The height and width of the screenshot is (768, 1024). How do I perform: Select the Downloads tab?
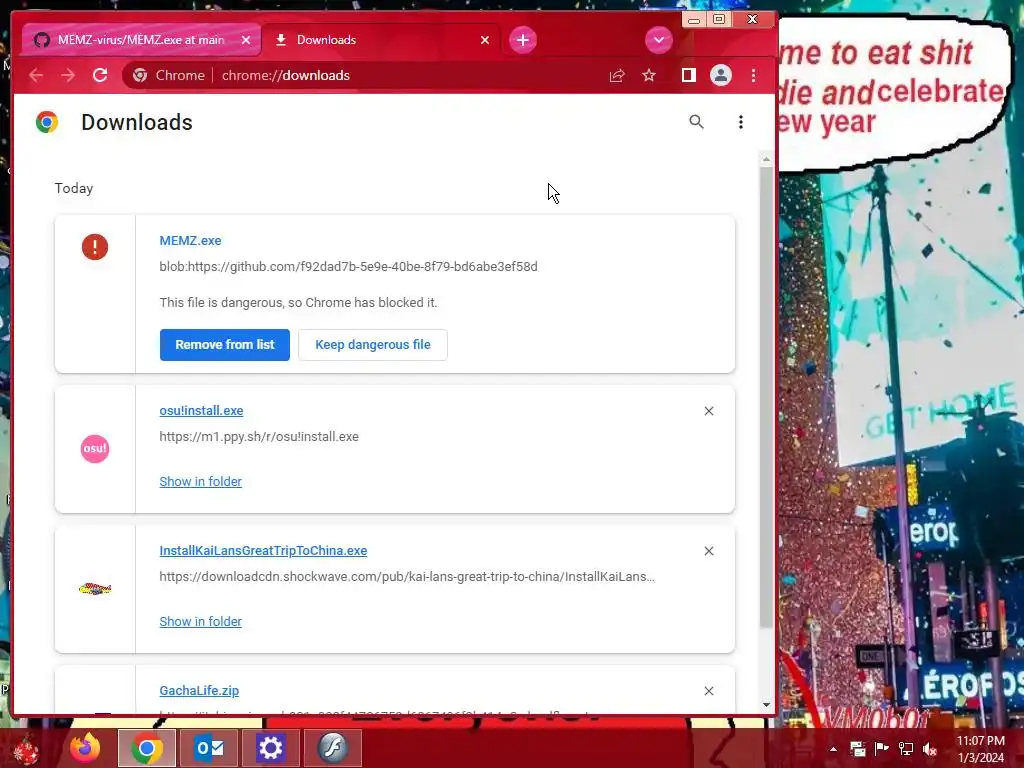pyautogui.click(x=382, y=40)
